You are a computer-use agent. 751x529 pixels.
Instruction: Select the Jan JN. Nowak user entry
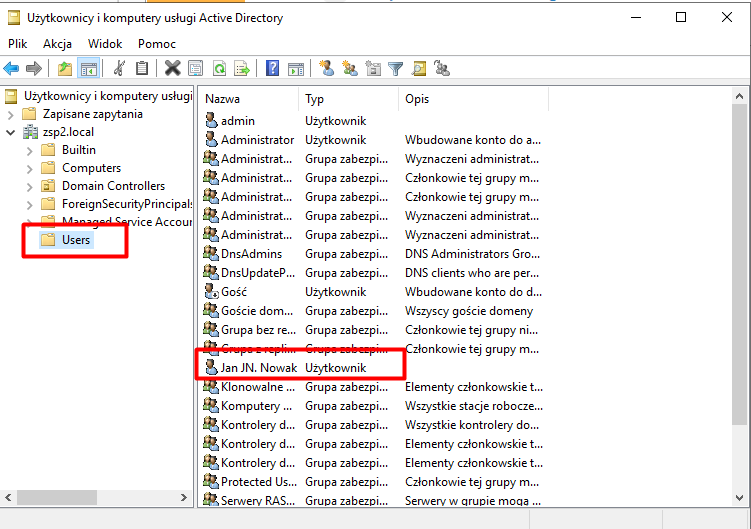(x=258, y=368)
